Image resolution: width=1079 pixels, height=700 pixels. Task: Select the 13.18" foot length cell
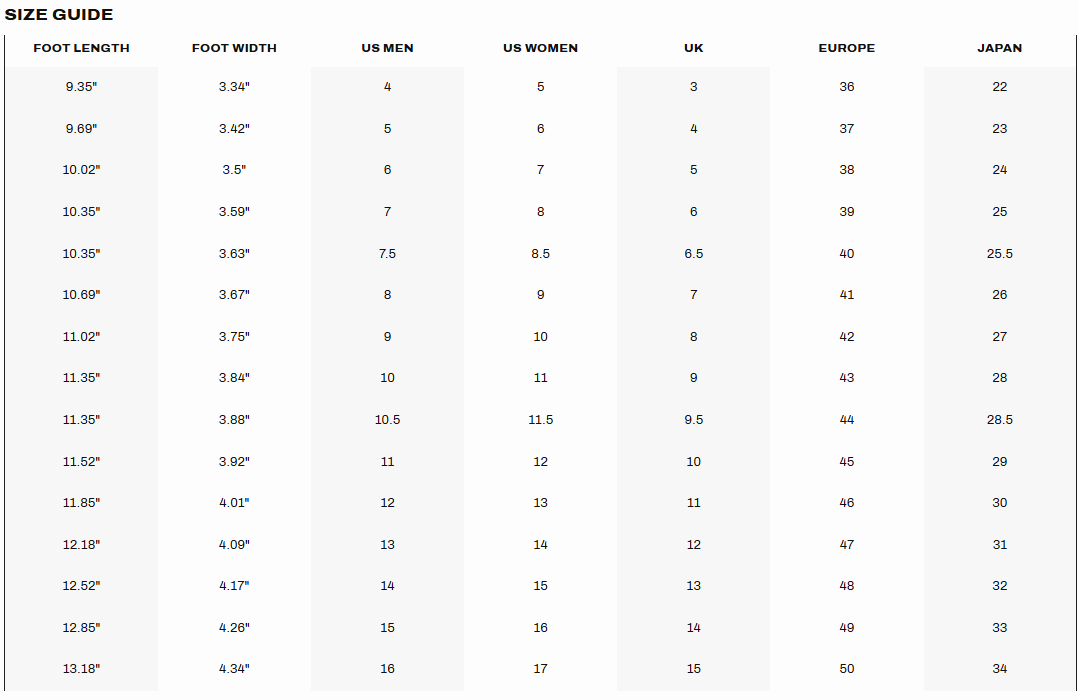[x=81, y=669]
